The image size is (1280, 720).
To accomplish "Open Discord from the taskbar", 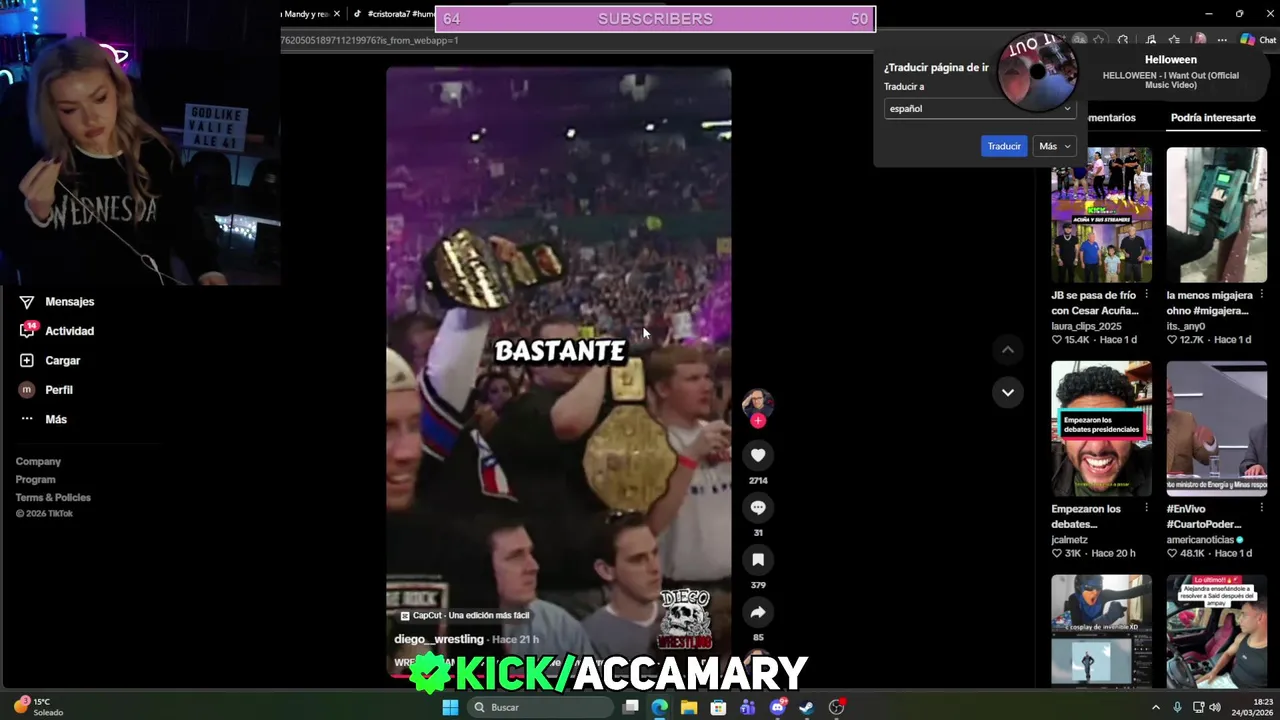I will click(778, 707).
